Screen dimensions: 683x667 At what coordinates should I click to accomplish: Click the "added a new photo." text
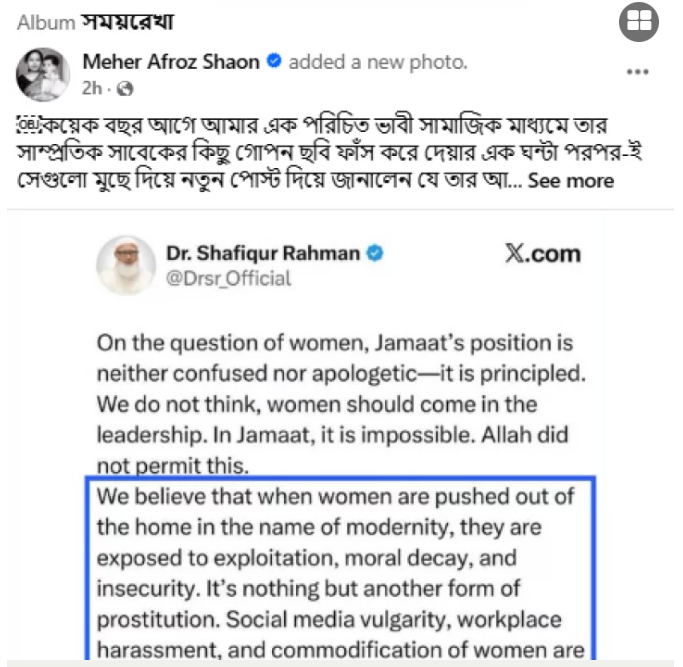click(x=377, y=62)
